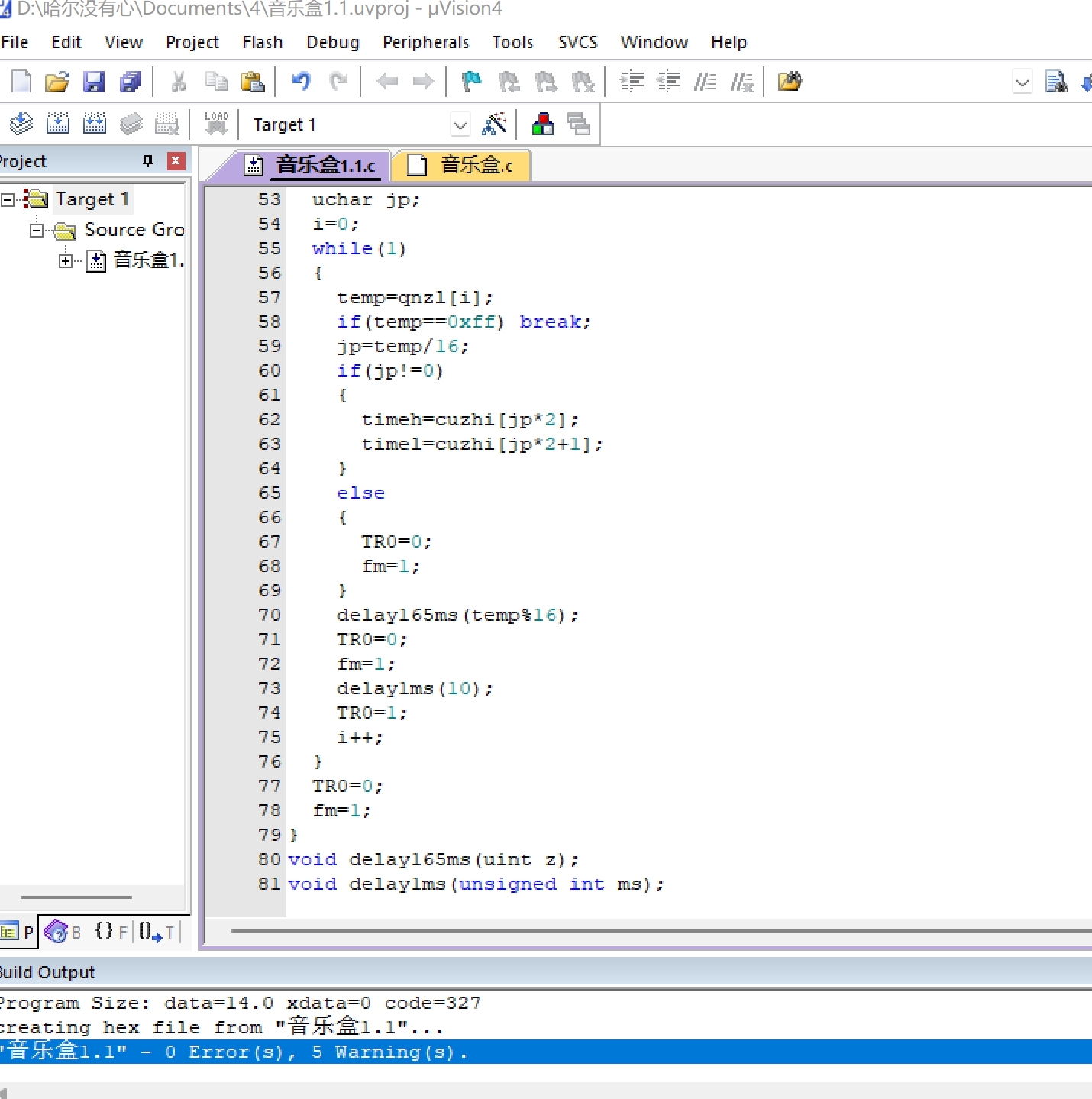1092x1099 pixels.
Task: Expand the 音乐盒1. file node
Action: (x=66, y=261)
